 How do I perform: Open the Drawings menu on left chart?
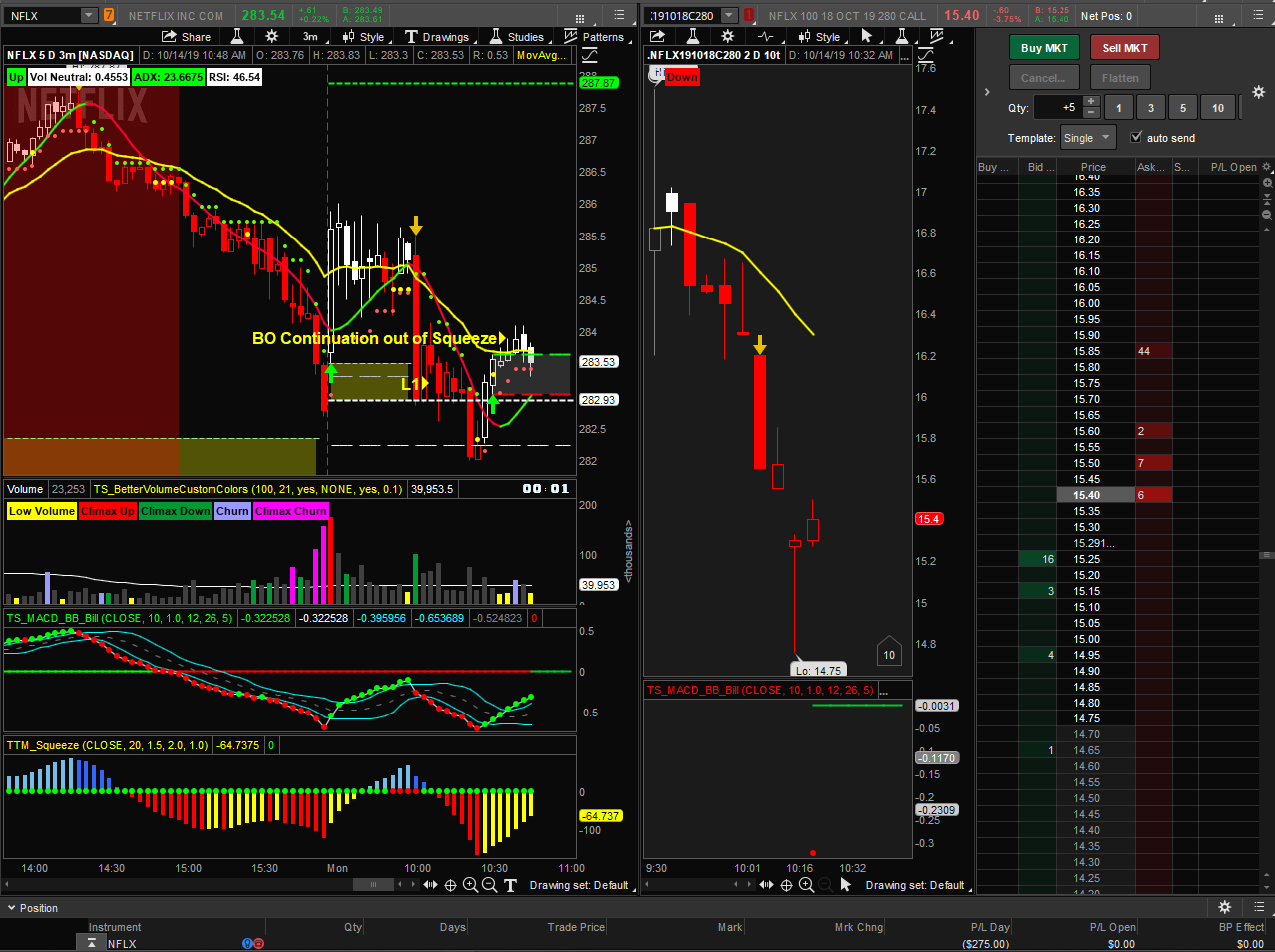click(x=436, y=37)
